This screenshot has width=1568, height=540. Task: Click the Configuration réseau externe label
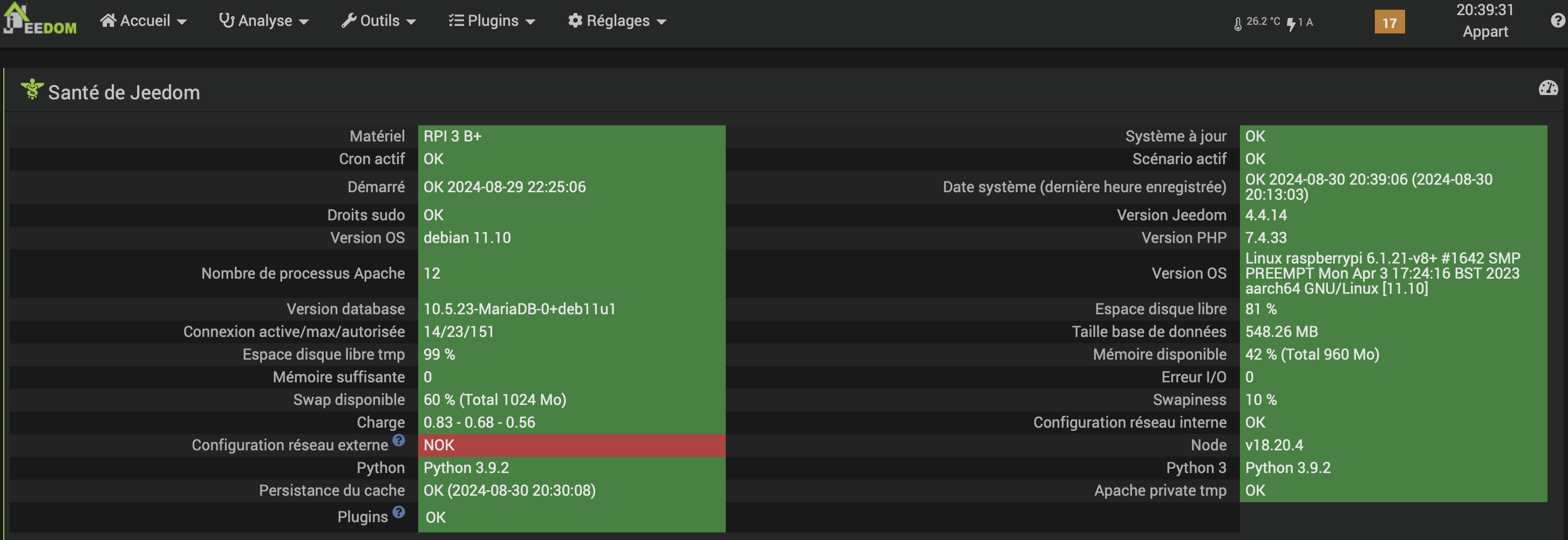[290, 446]
